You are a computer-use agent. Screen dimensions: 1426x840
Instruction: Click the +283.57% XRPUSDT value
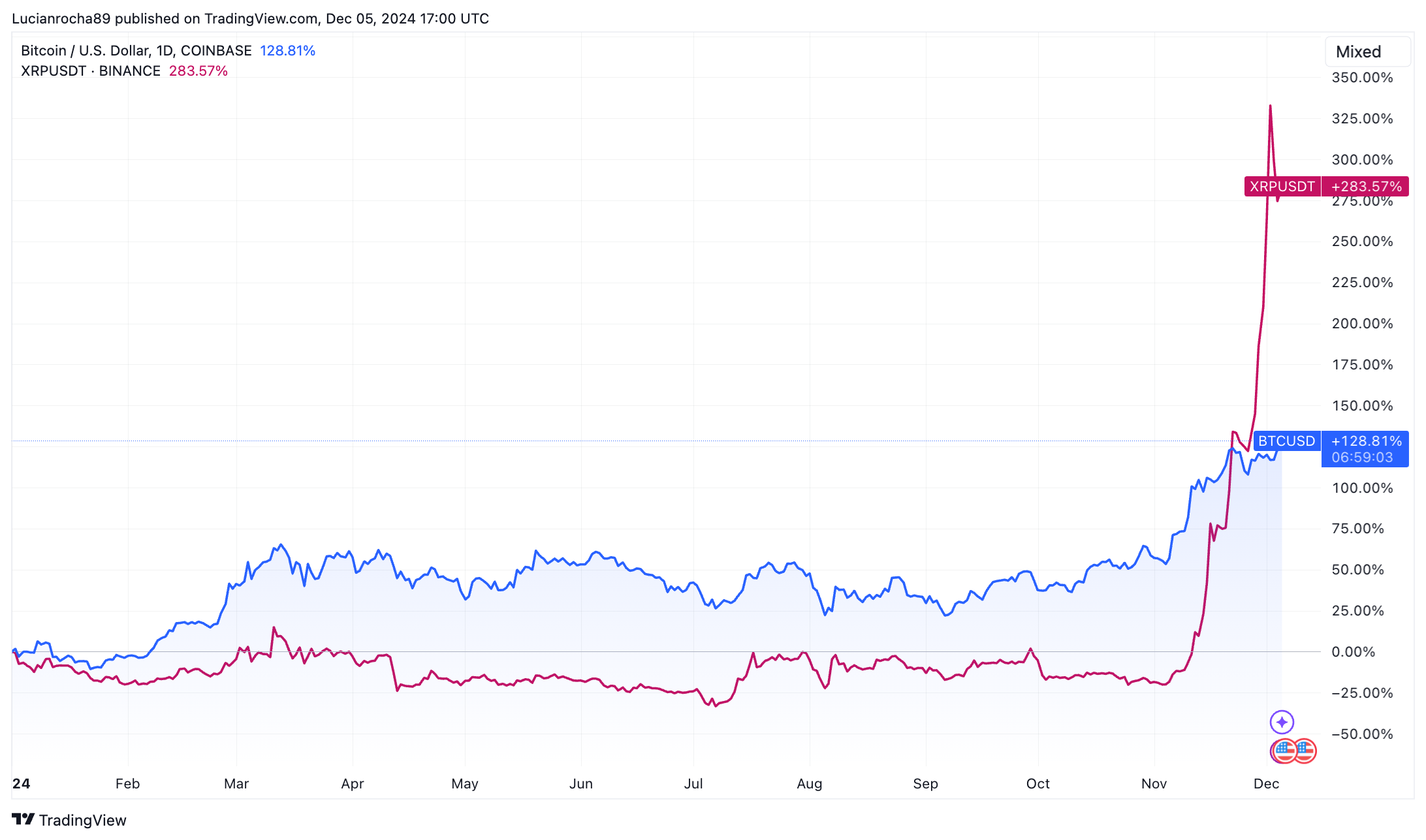coord(1366,187)
